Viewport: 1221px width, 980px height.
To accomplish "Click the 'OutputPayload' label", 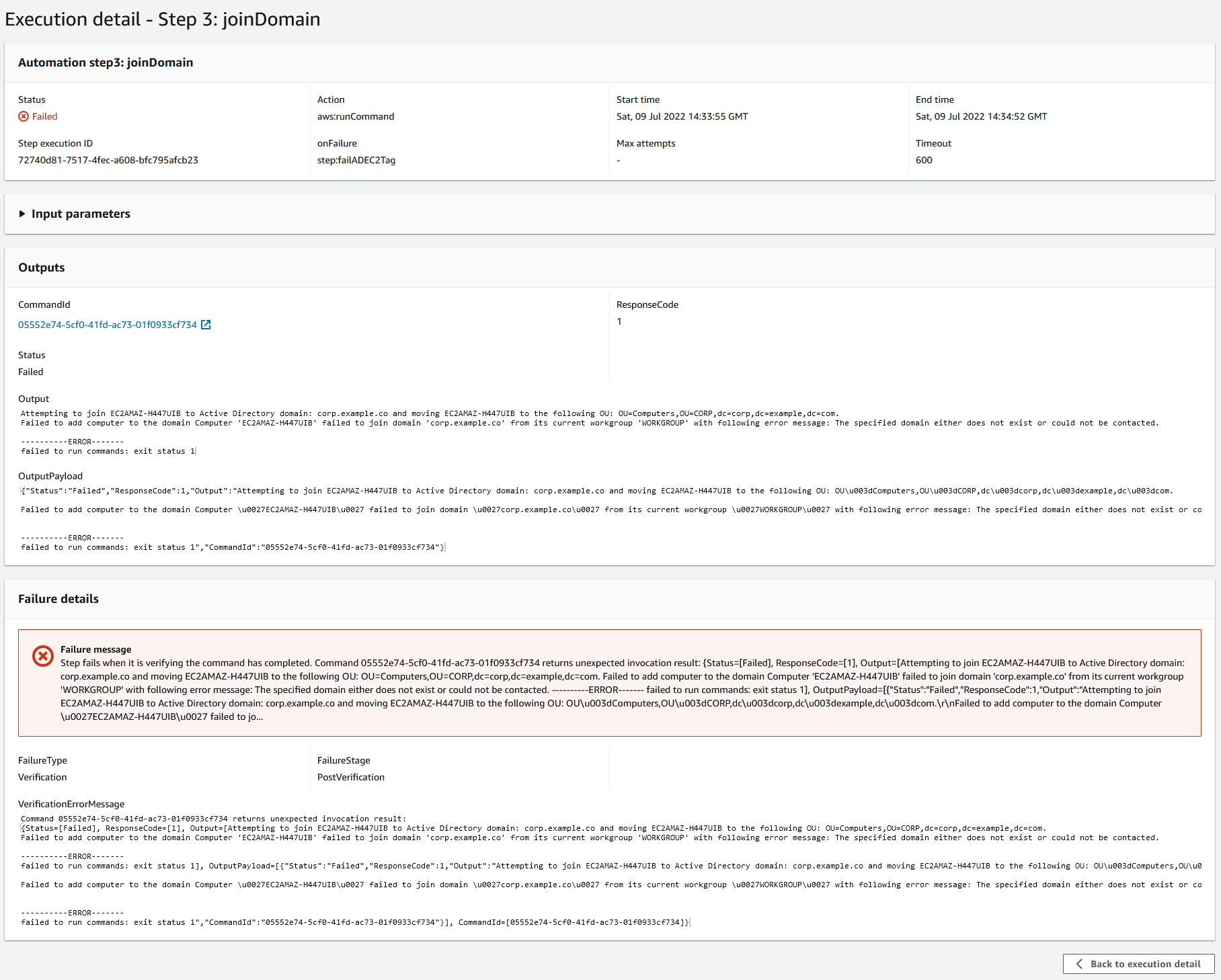I will 50,476.
